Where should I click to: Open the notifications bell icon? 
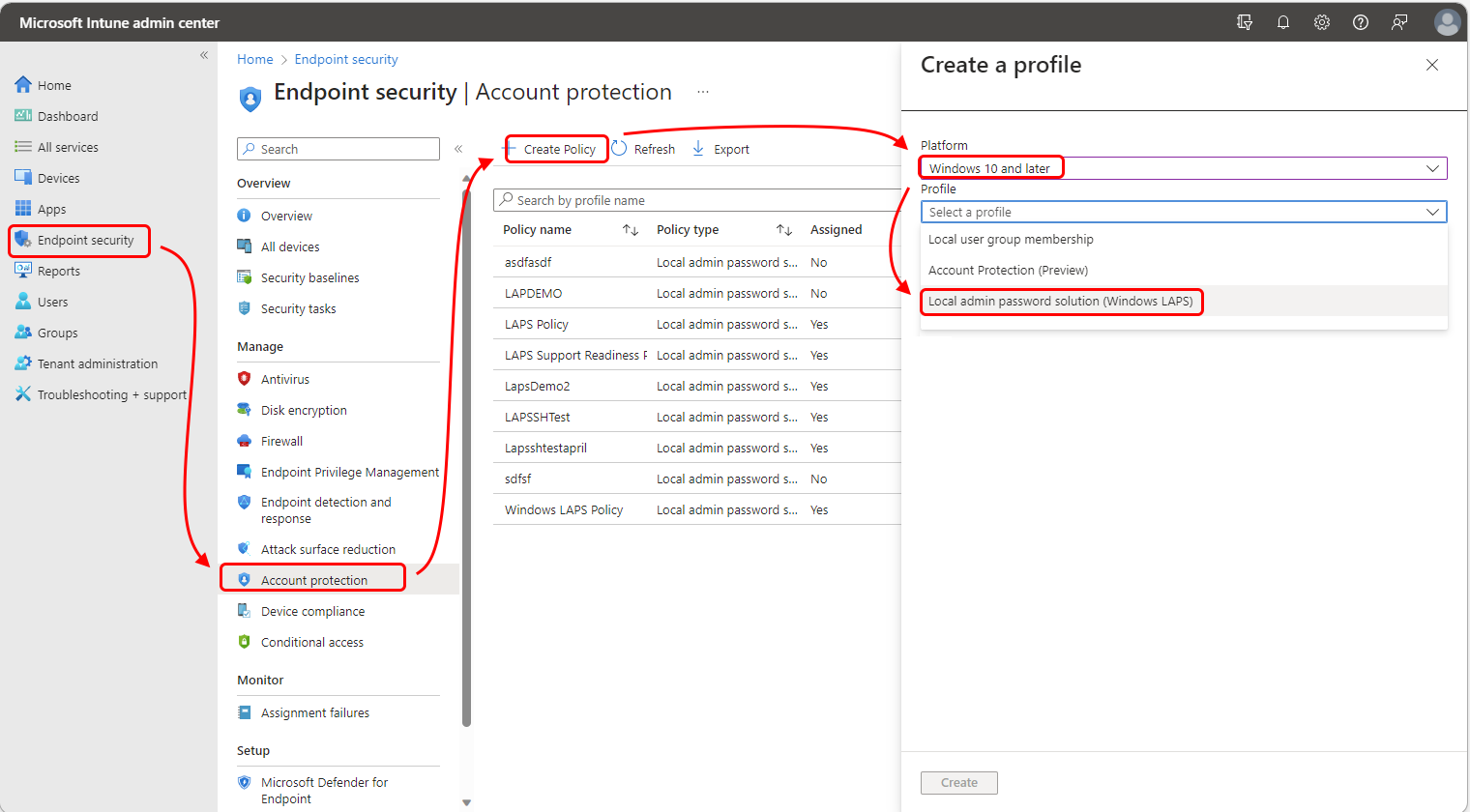coord(1283,22)
